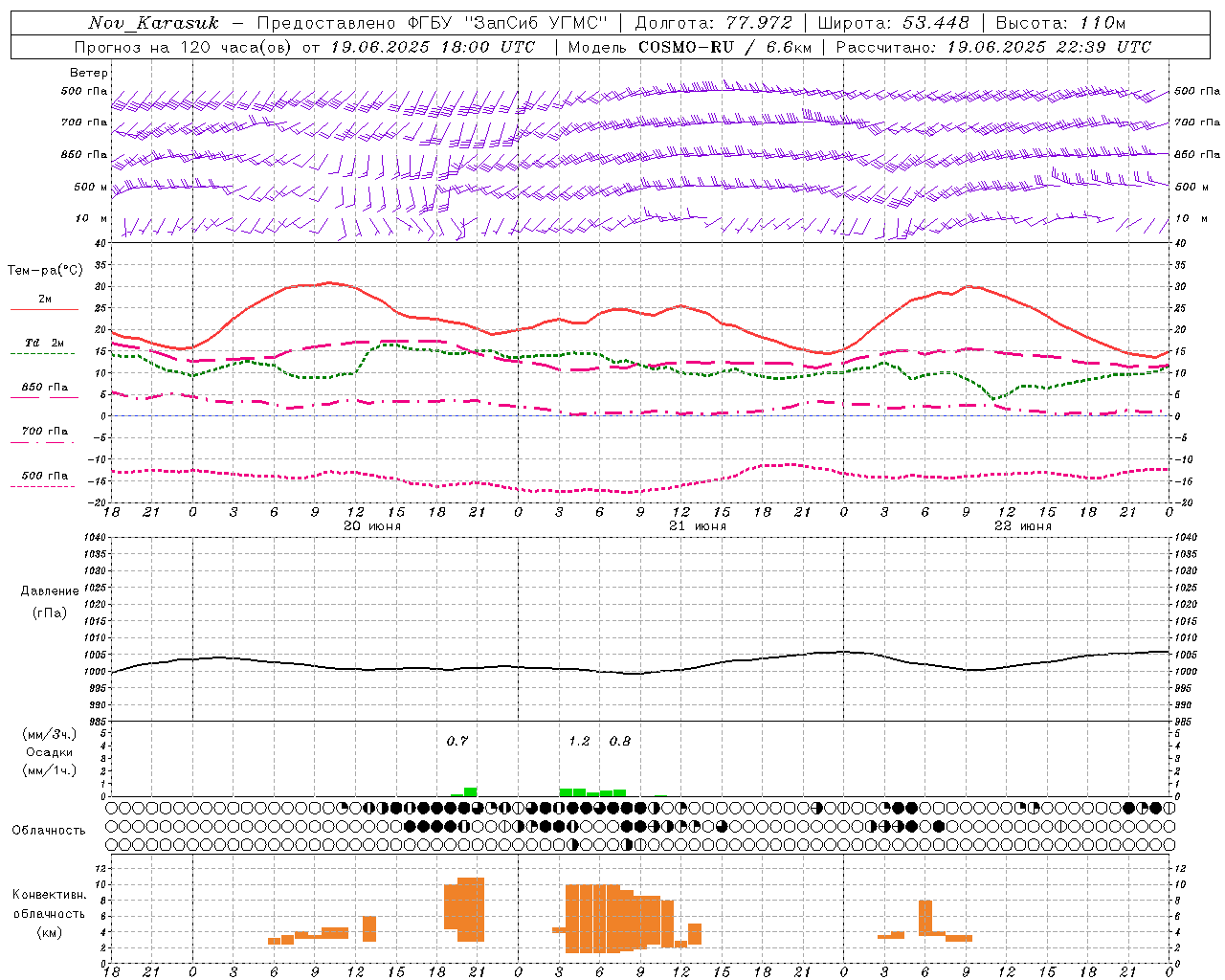Click the 'Осадки' precipitation chart label
This screenshot has width=1225, height=980.
[50, 752]
